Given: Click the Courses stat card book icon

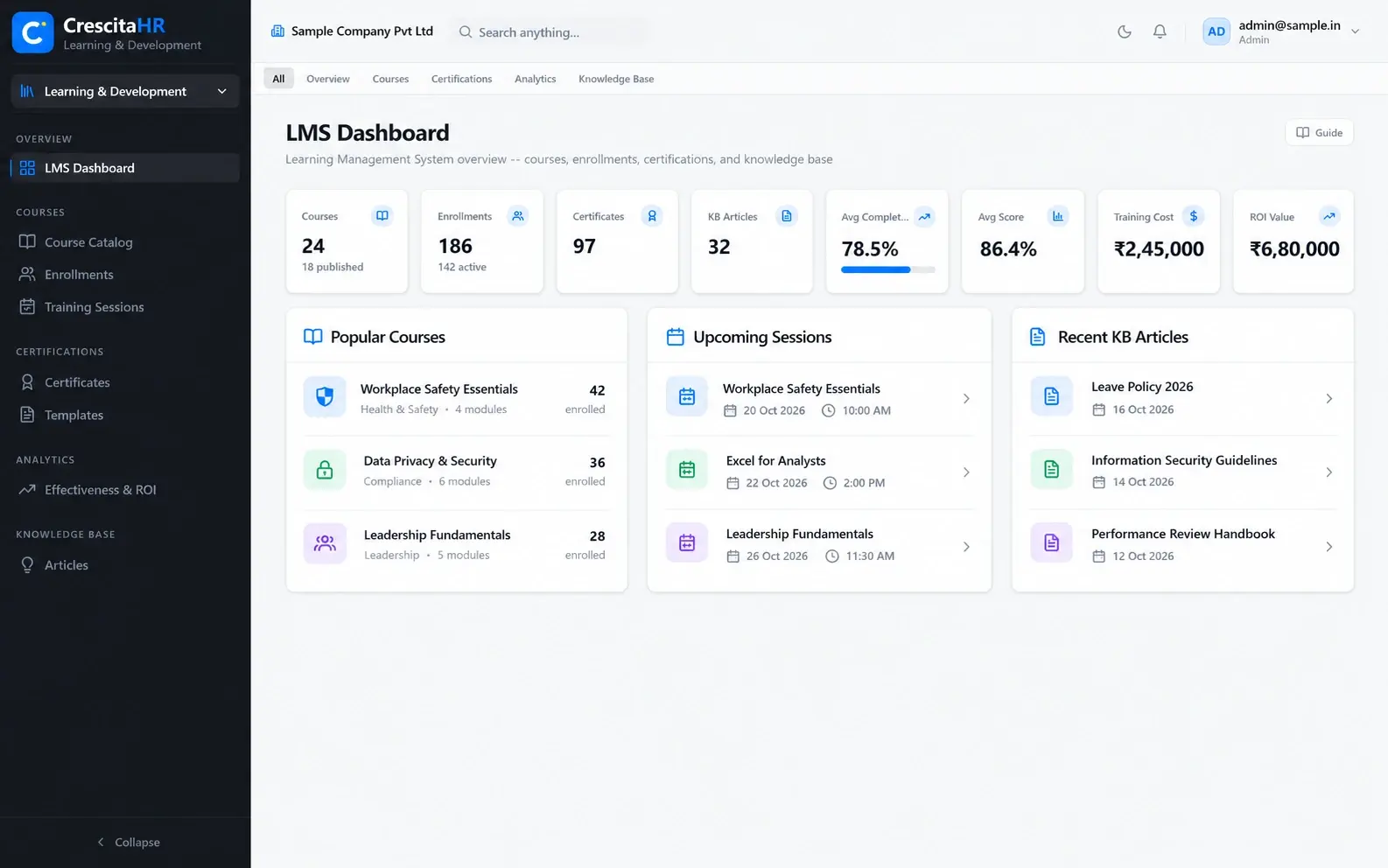Looking at the screenshot, I should pyautogui.click(x=382, y=216).
